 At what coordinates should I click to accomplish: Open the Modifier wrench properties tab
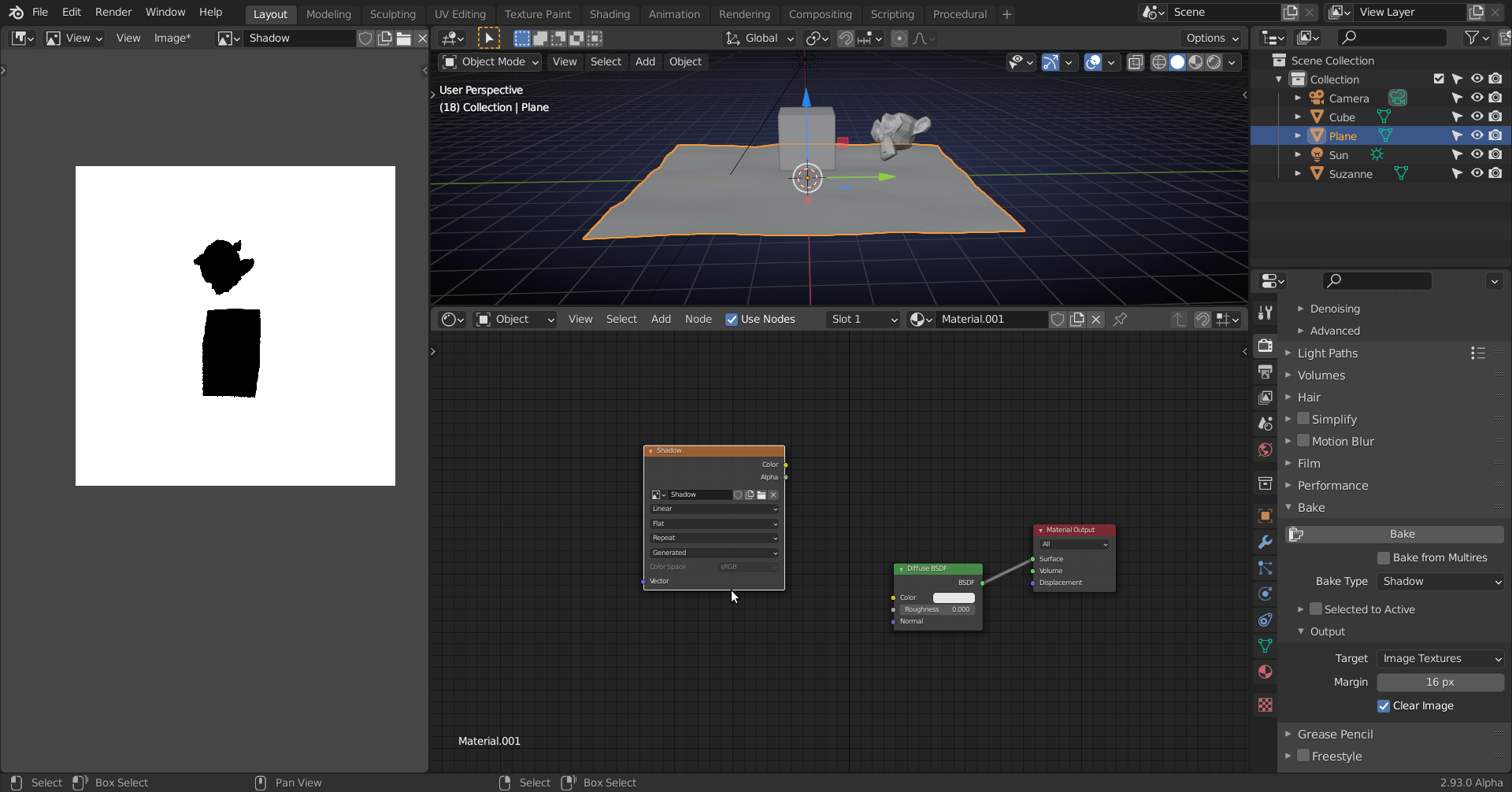pos(1265,542)
